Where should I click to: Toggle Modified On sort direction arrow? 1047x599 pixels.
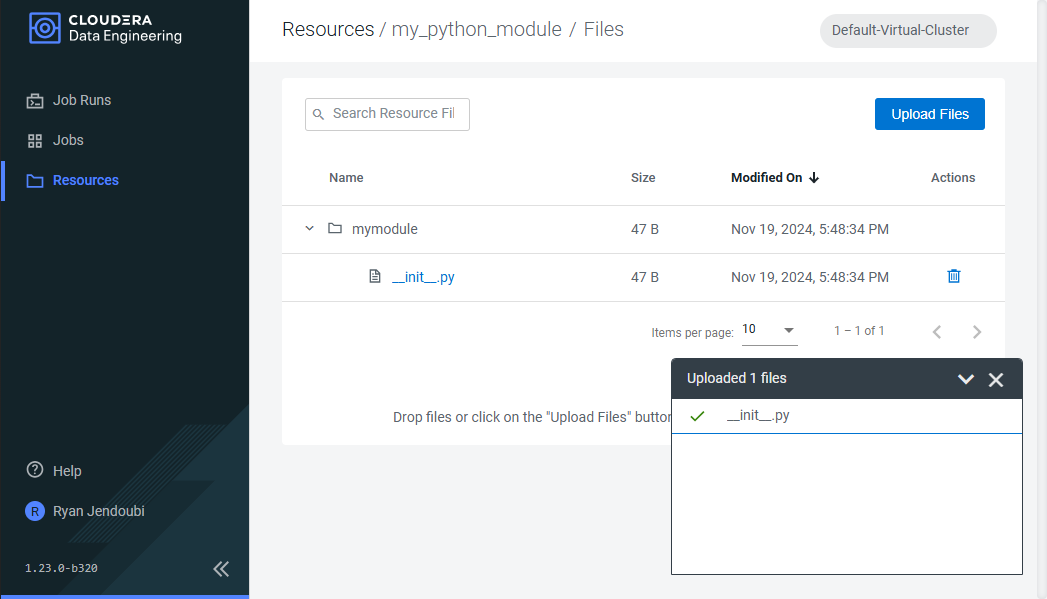pos(812,177)
